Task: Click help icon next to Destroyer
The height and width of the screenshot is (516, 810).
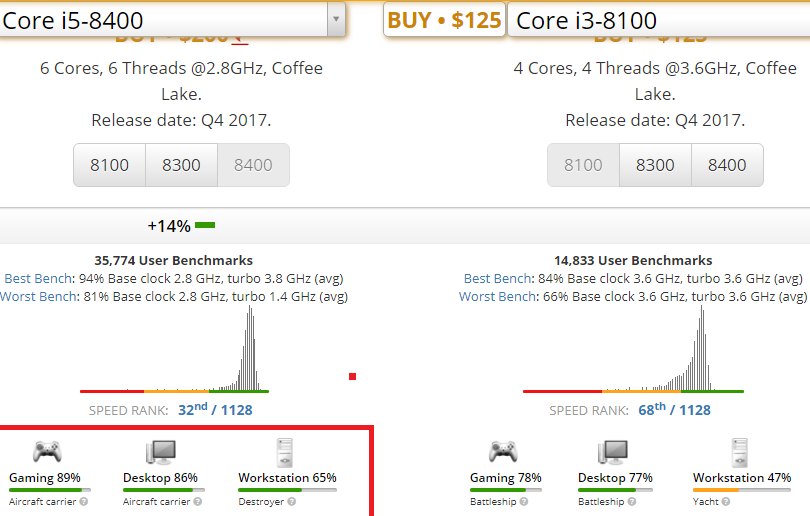Action: [292, 502]
